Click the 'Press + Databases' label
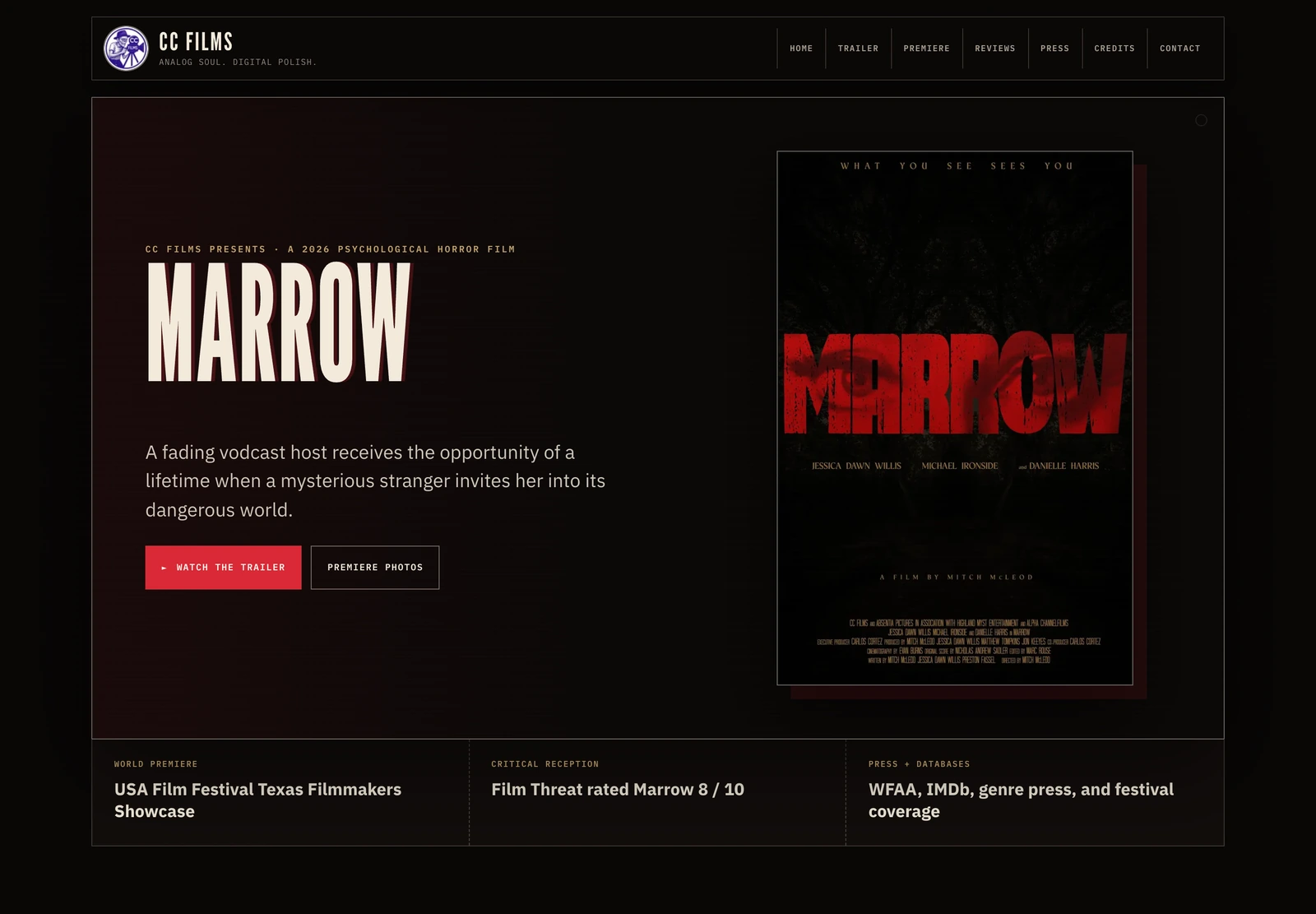 click(919, 764)
